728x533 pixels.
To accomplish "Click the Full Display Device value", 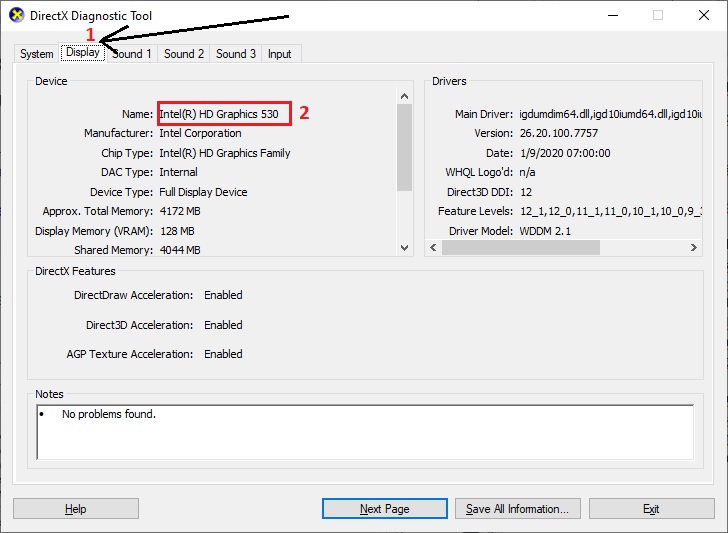I will coord(203,192).
